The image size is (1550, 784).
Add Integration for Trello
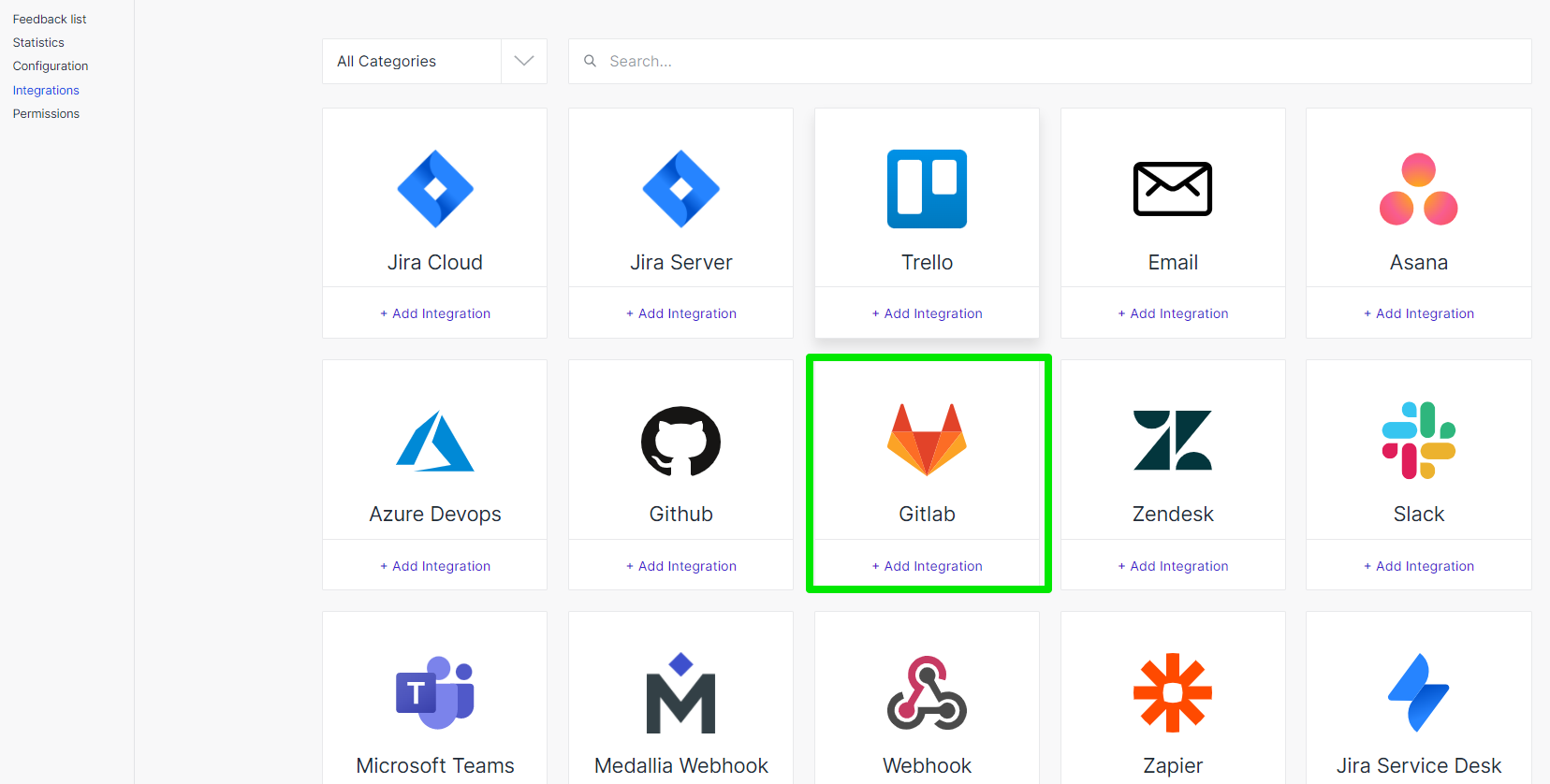tap(927, 313)
